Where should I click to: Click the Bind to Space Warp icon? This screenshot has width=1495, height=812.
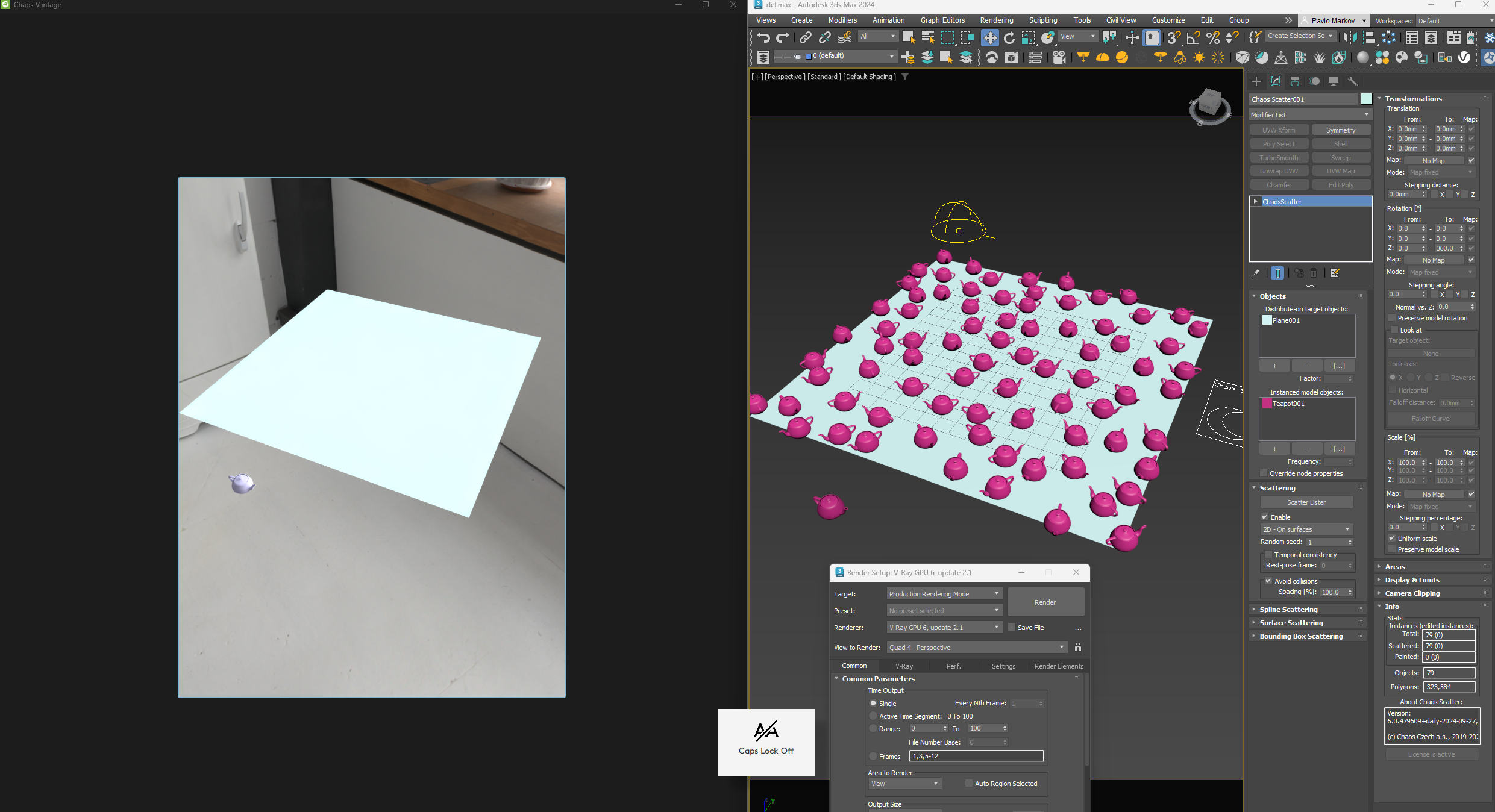click(845, 38)
